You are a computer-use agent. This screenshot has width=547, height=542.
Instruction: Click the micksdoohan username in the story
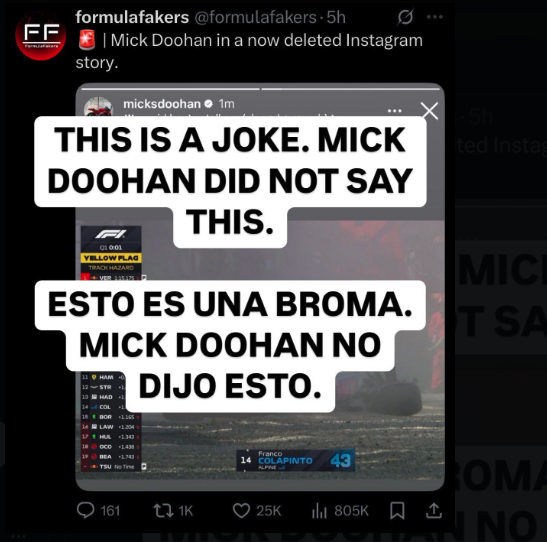click(162, 104)
